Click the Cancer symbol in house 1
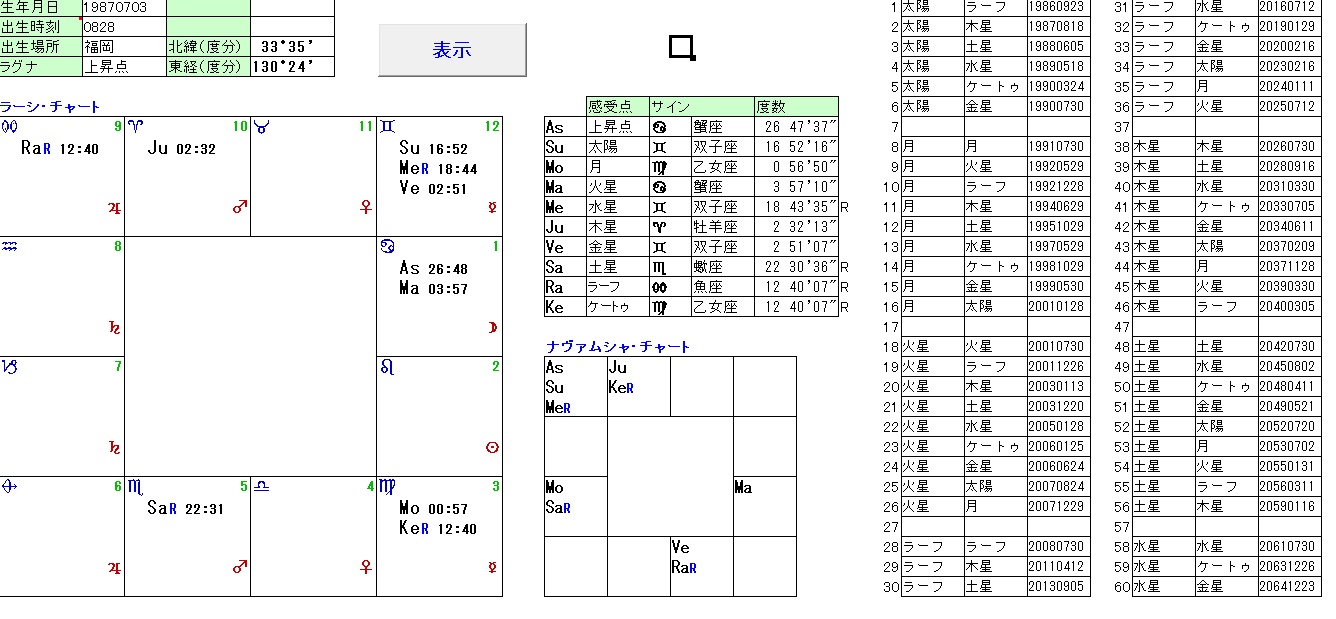This screenshot has height=619, width=1336. (387, 247)
